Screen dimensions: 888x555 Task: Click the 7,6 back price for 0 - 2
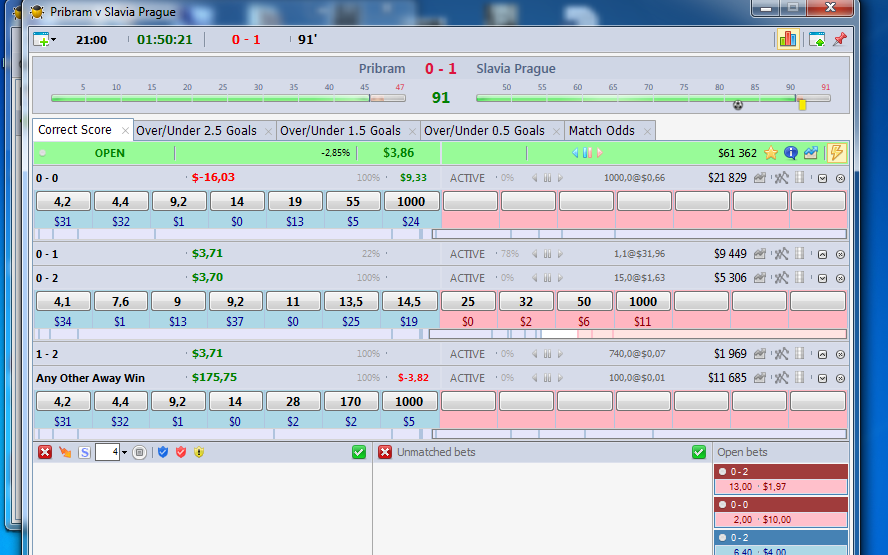point(121,301)
